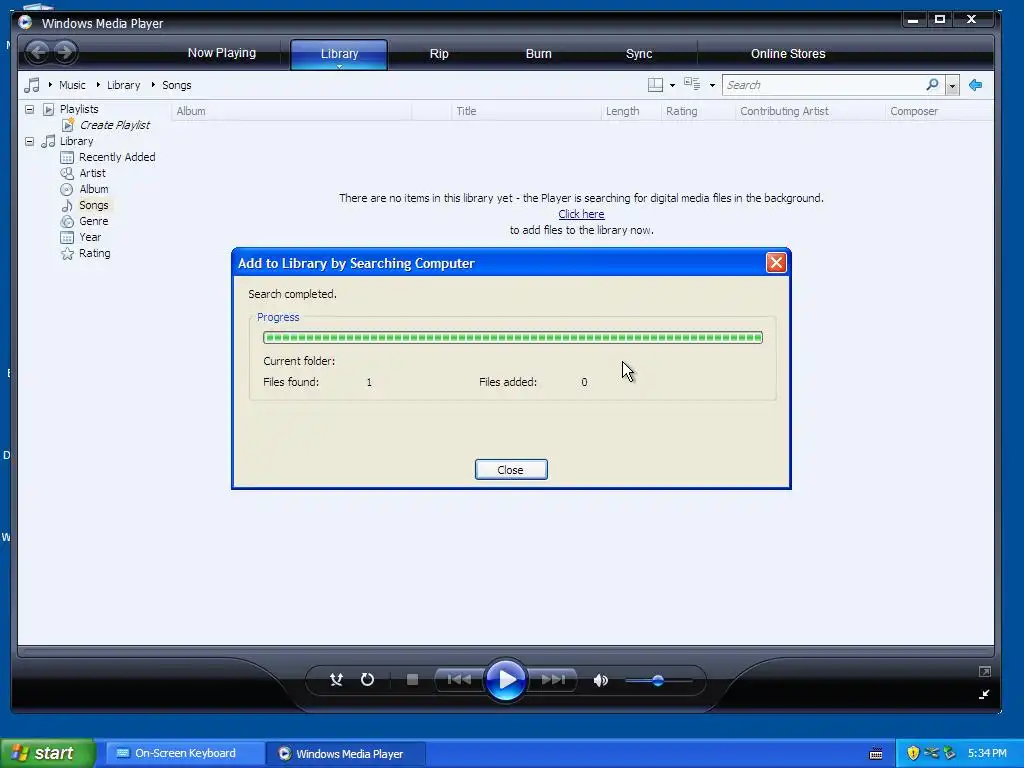Switch to the Rip tab
Viewport: 1024px width, 768px height.
439,54
